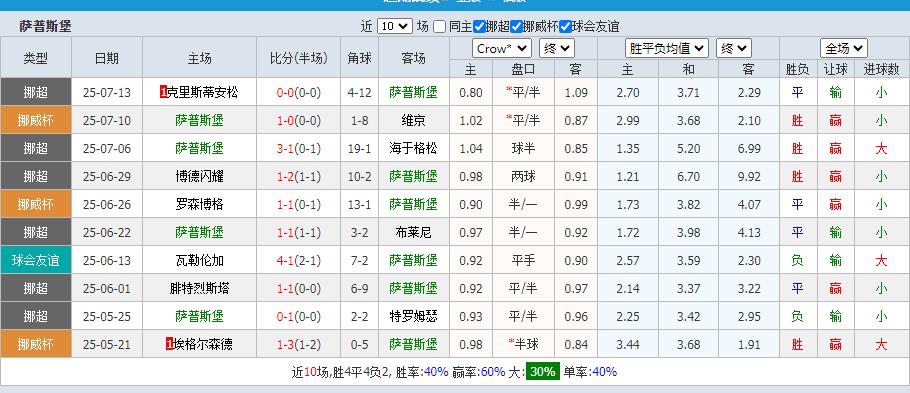Click 负 result in 瓦勒伦加 row
The height and width of the screenshot is (393, 910).
coord(797,261)
